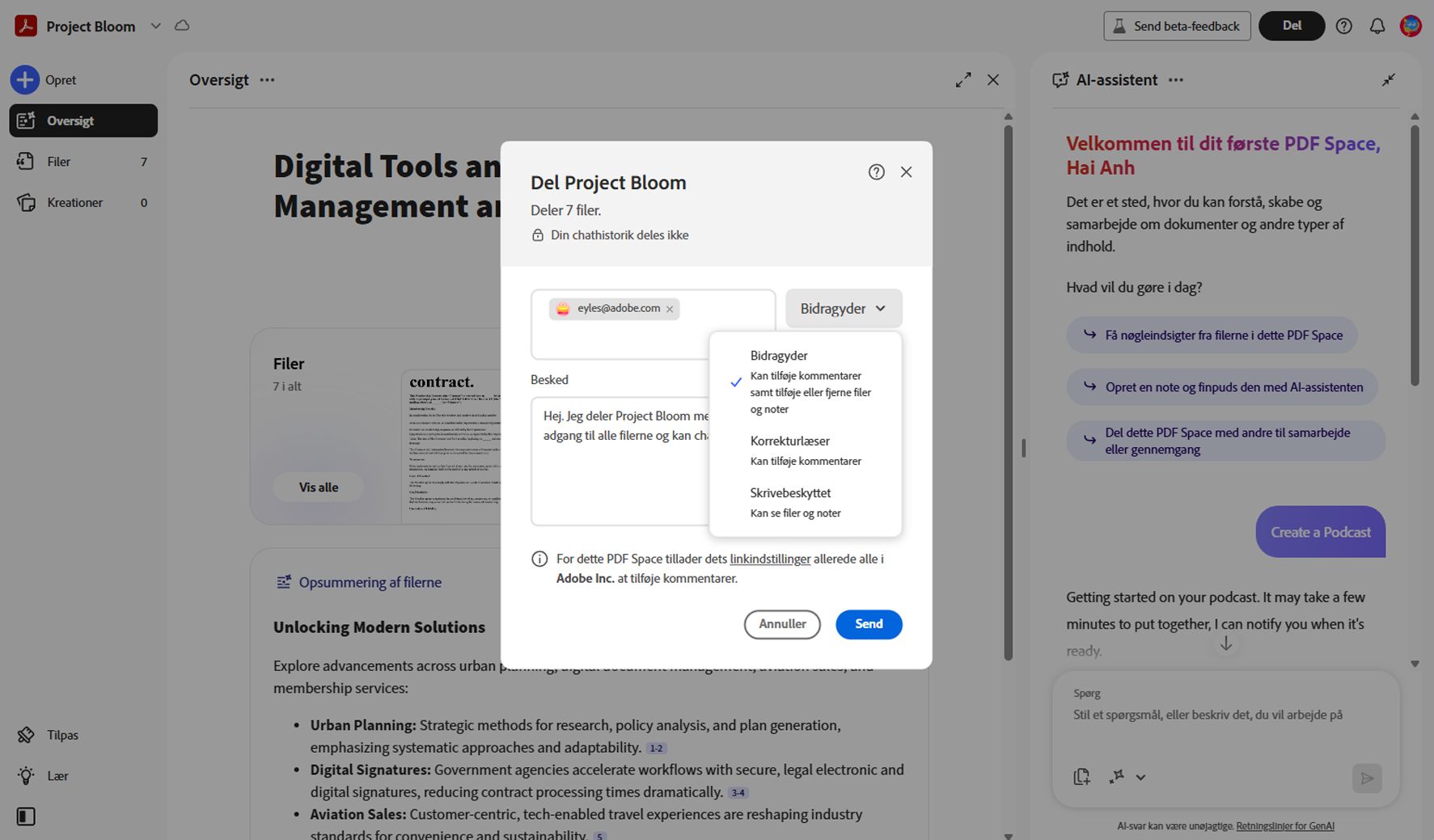Click the Adobe Acrobat logo icon

26,26
